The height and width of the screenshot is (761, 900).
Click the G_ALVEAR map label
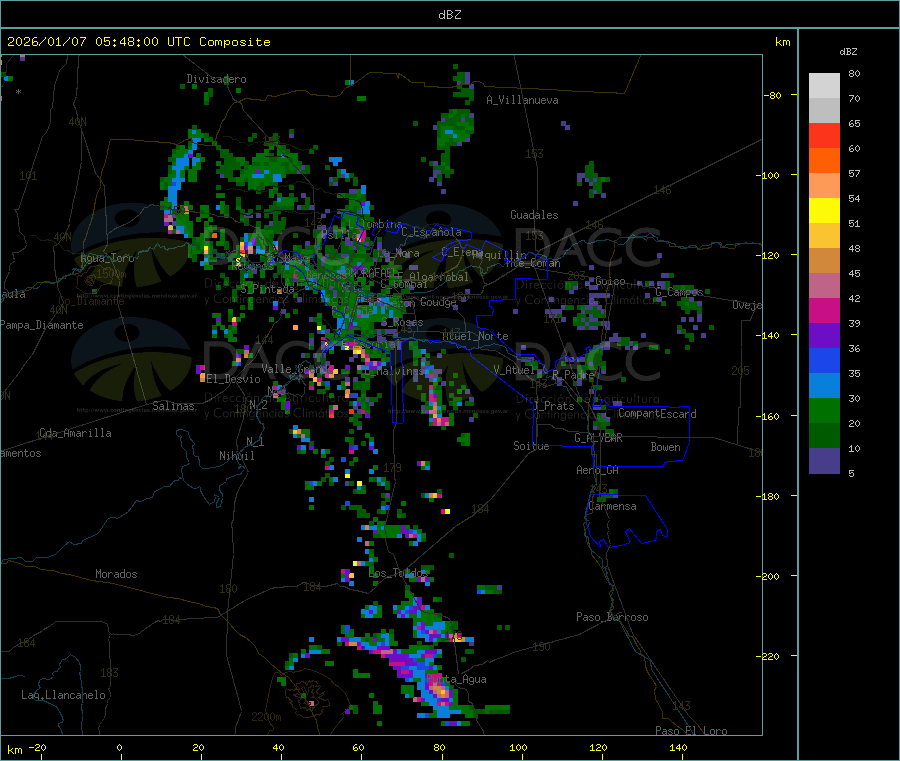(x=598, y=438)
